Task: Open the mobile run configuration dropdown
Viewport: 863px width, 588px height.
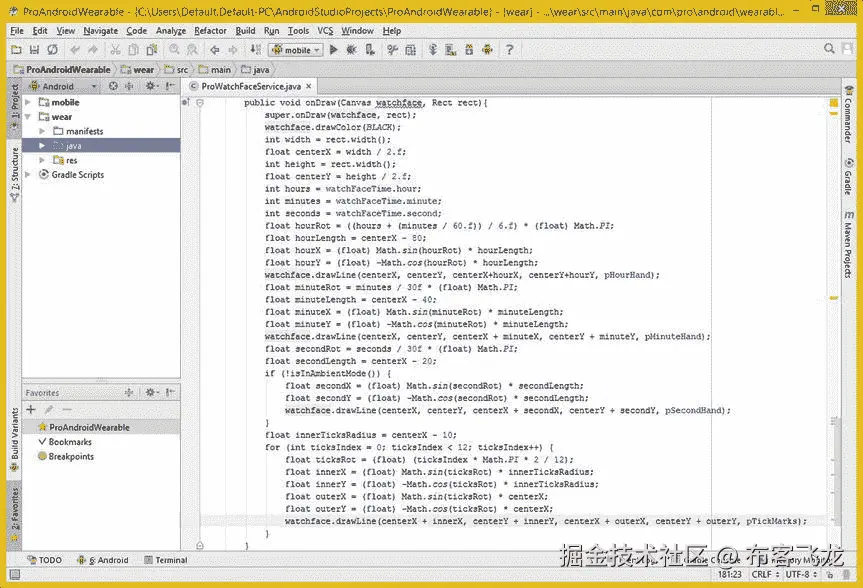Action: [296, 50]
